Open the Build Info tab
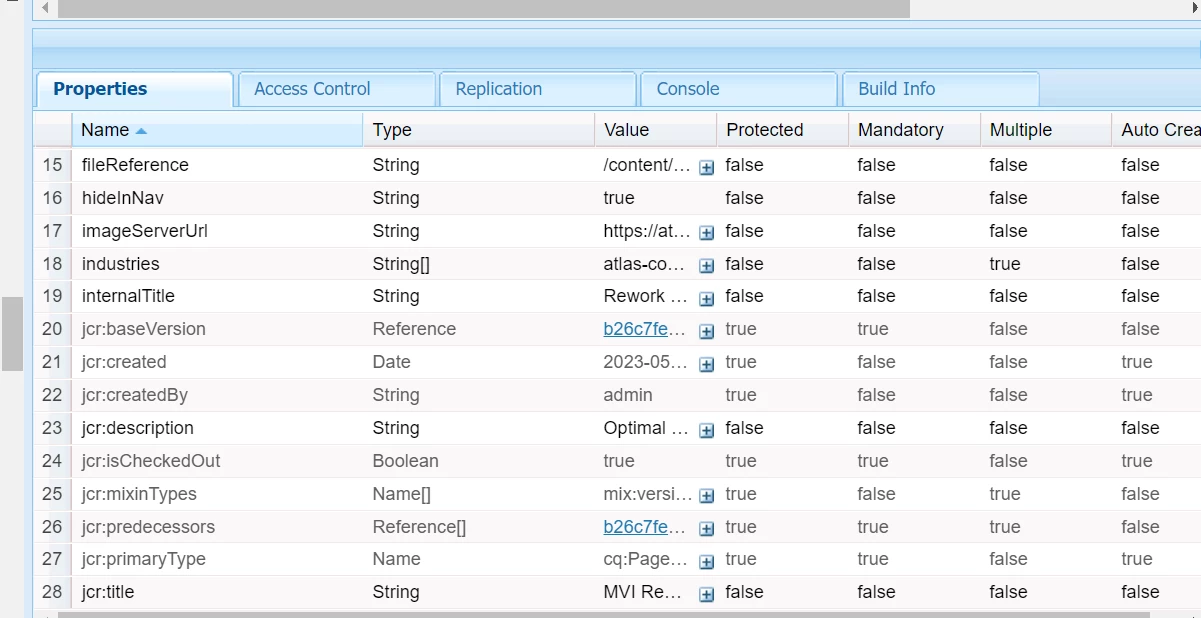Viewport: 1201px width, 618px height. coord(941,89)
